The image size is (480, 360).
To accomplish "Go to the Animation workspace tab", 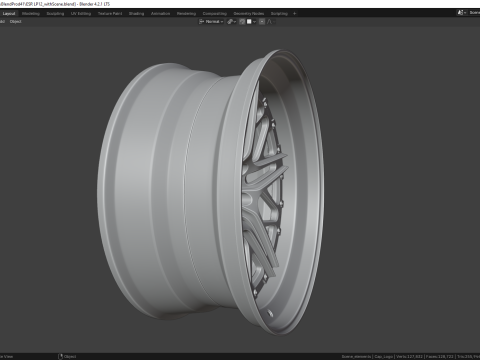I will (161, 14).
